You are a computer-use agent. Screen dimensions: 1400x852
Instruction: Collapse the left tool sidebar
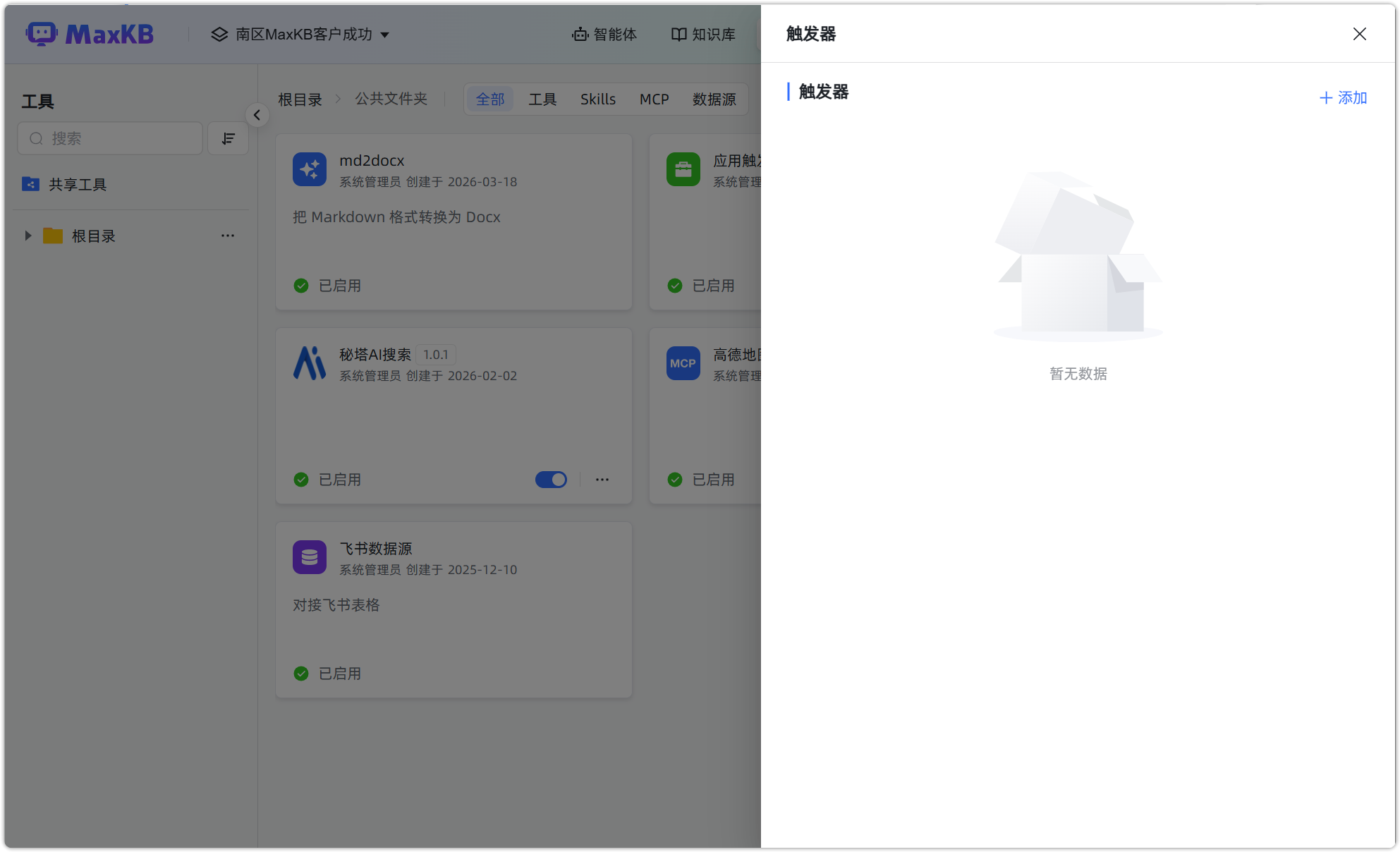[257, 115]
